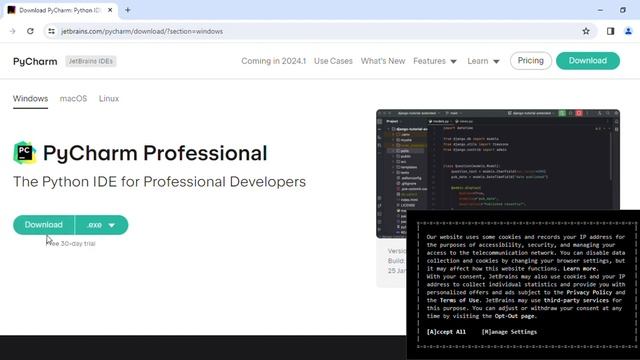
Task: Minimize the browser window
Action: click(600, 10)
